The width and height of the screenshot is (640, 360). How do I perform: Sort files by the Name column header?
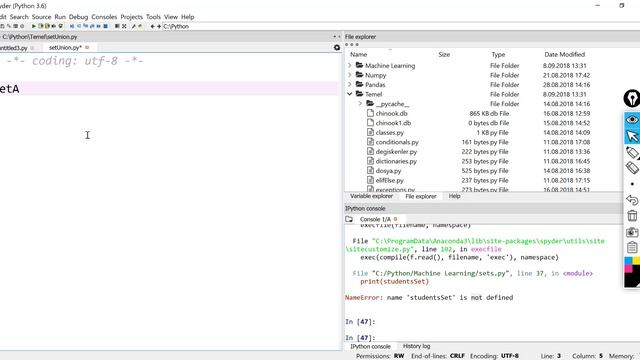click(358, 54)
